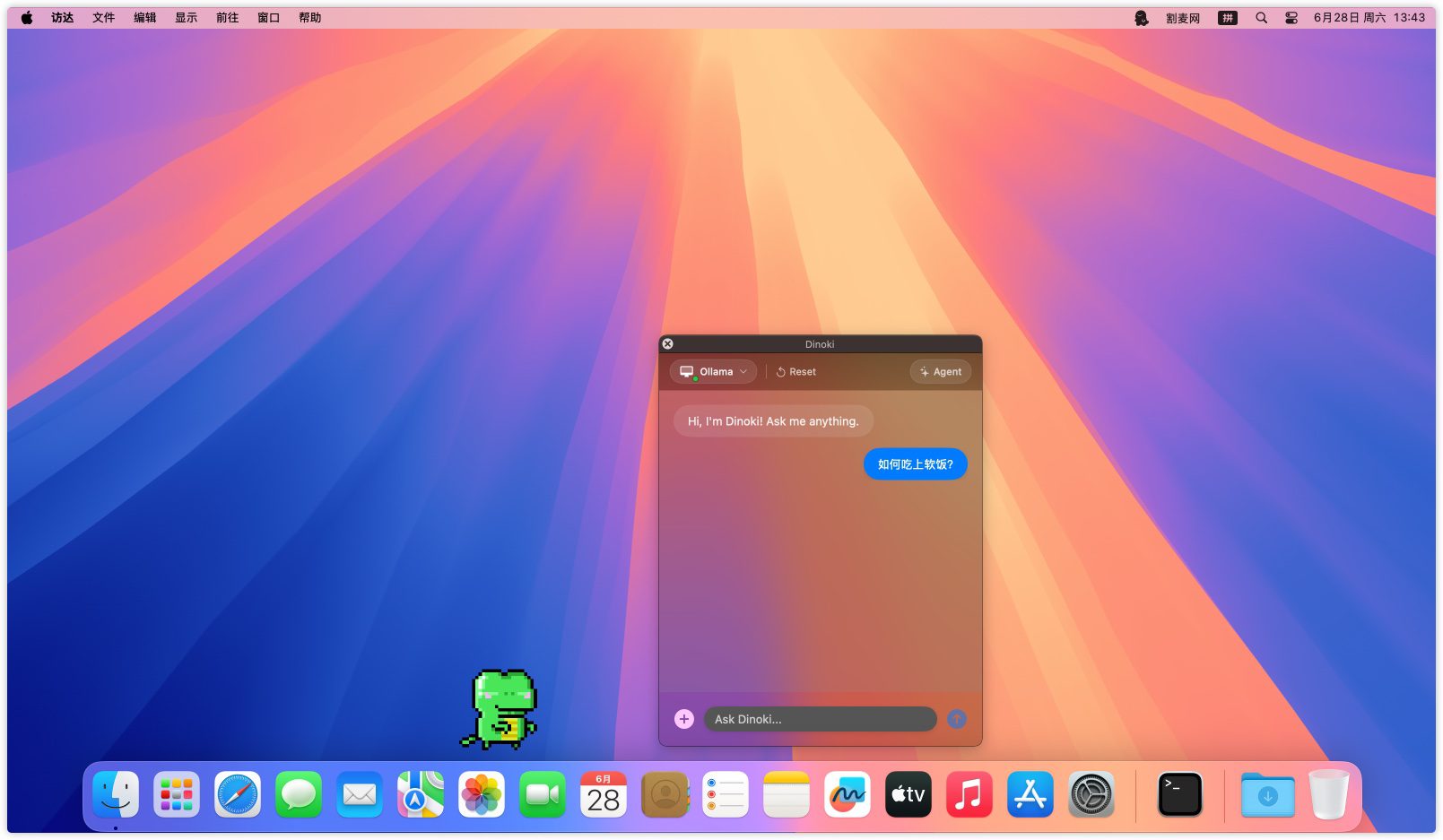The image size is (1443, 840).
Task: Click 割麦网 in the menu bar
Action: 1183,18
